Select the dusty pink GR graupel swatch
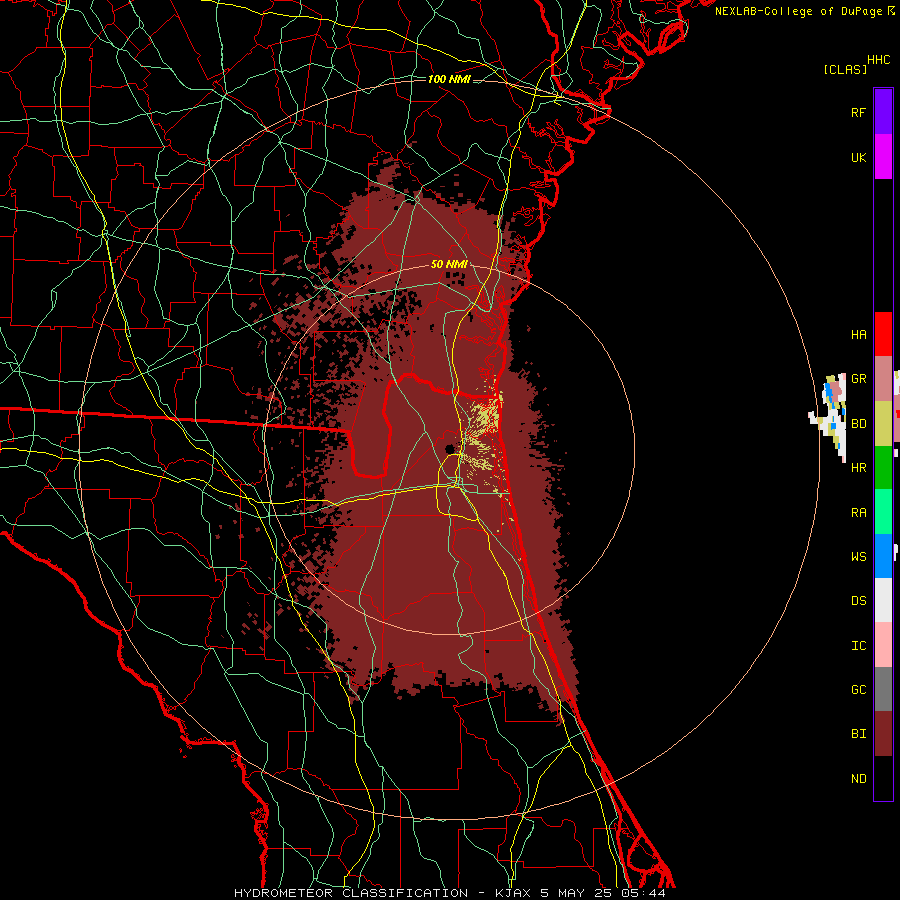The width and height of the screenshot is (900, 900). click(x=883, y=379)
